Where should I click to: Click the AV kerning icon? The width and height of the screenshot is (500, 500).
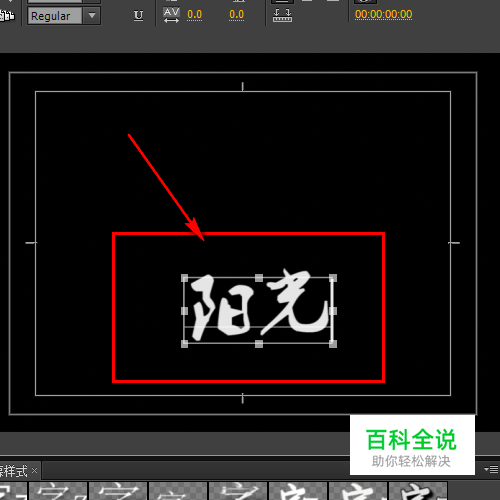[171, 15]
